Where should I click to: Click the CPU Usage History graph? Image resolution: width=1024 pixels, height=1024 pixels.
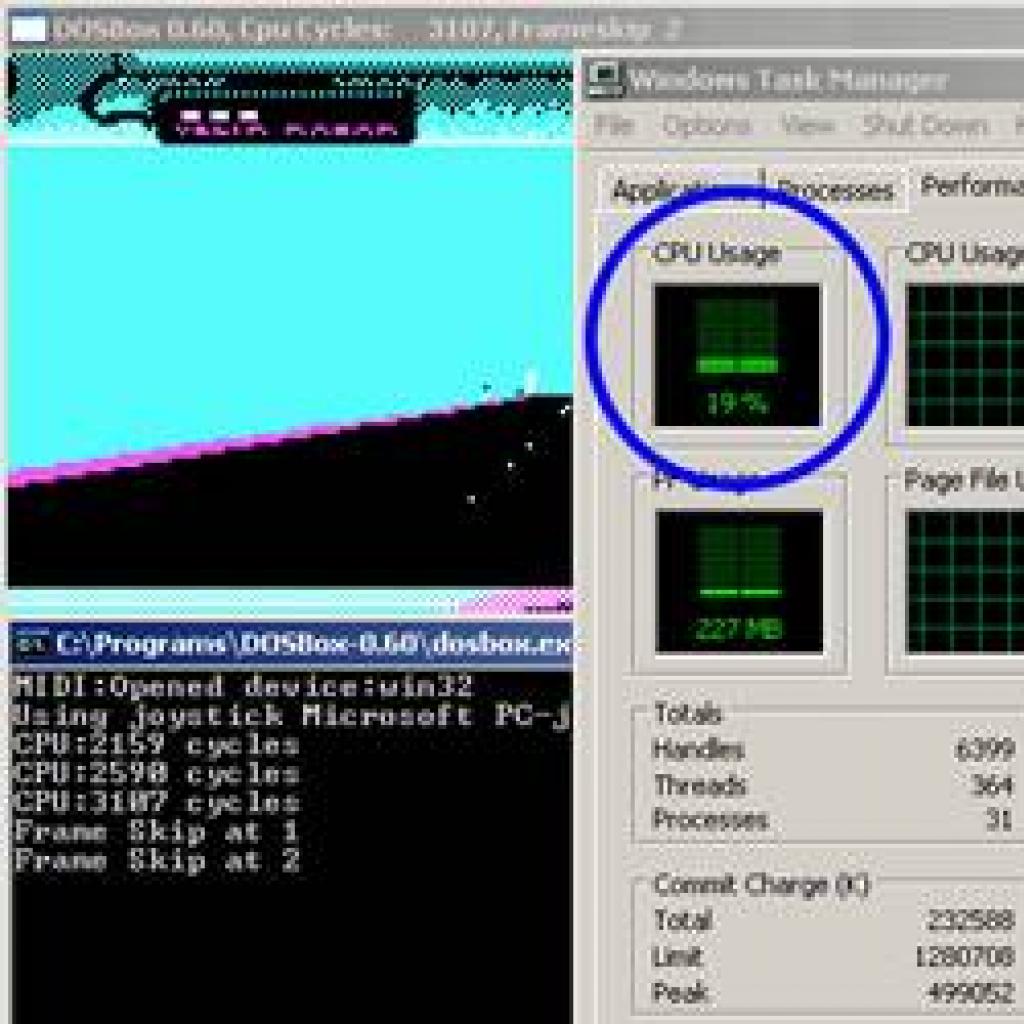click(965, 356)
